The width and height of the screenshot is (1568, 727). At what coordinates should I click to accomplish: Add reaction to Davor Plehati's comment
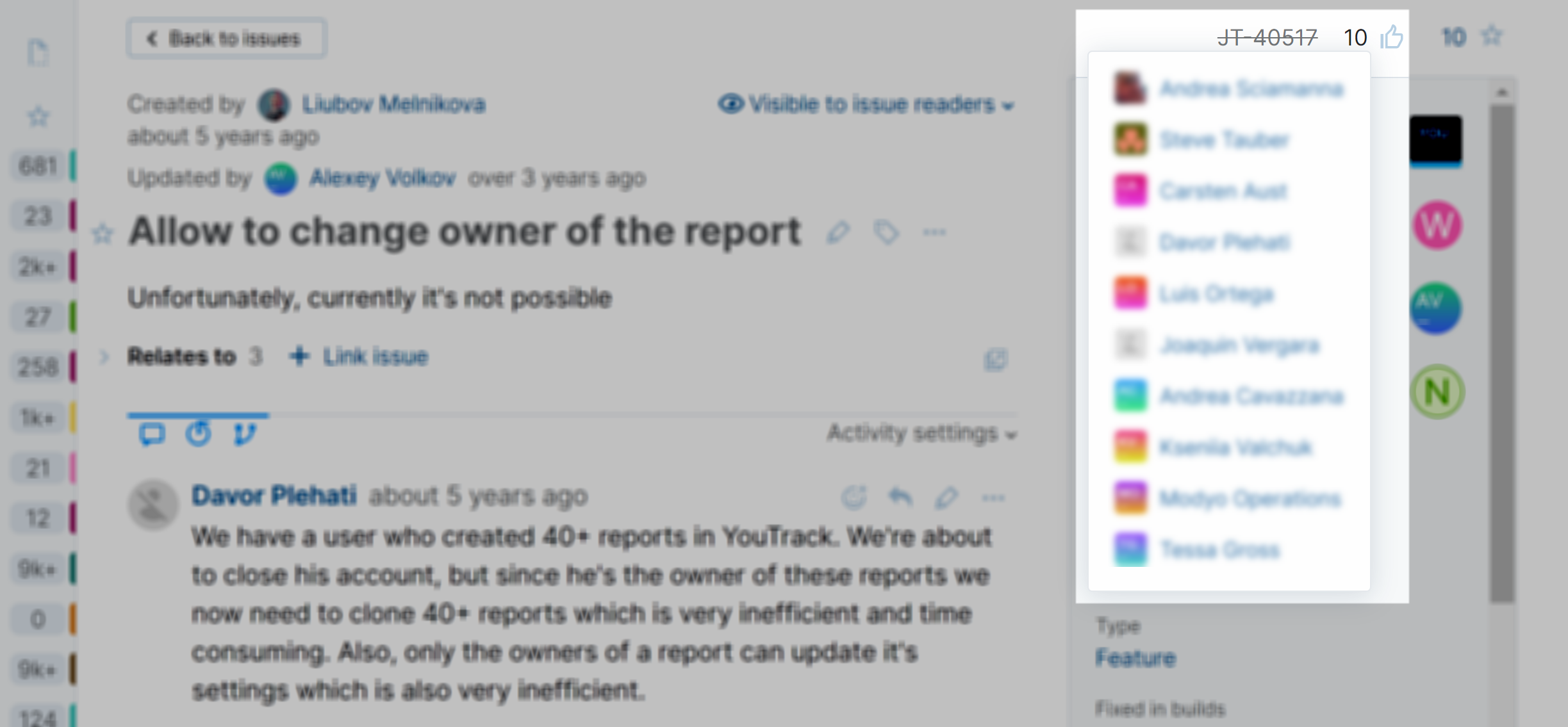pos(854,496)
